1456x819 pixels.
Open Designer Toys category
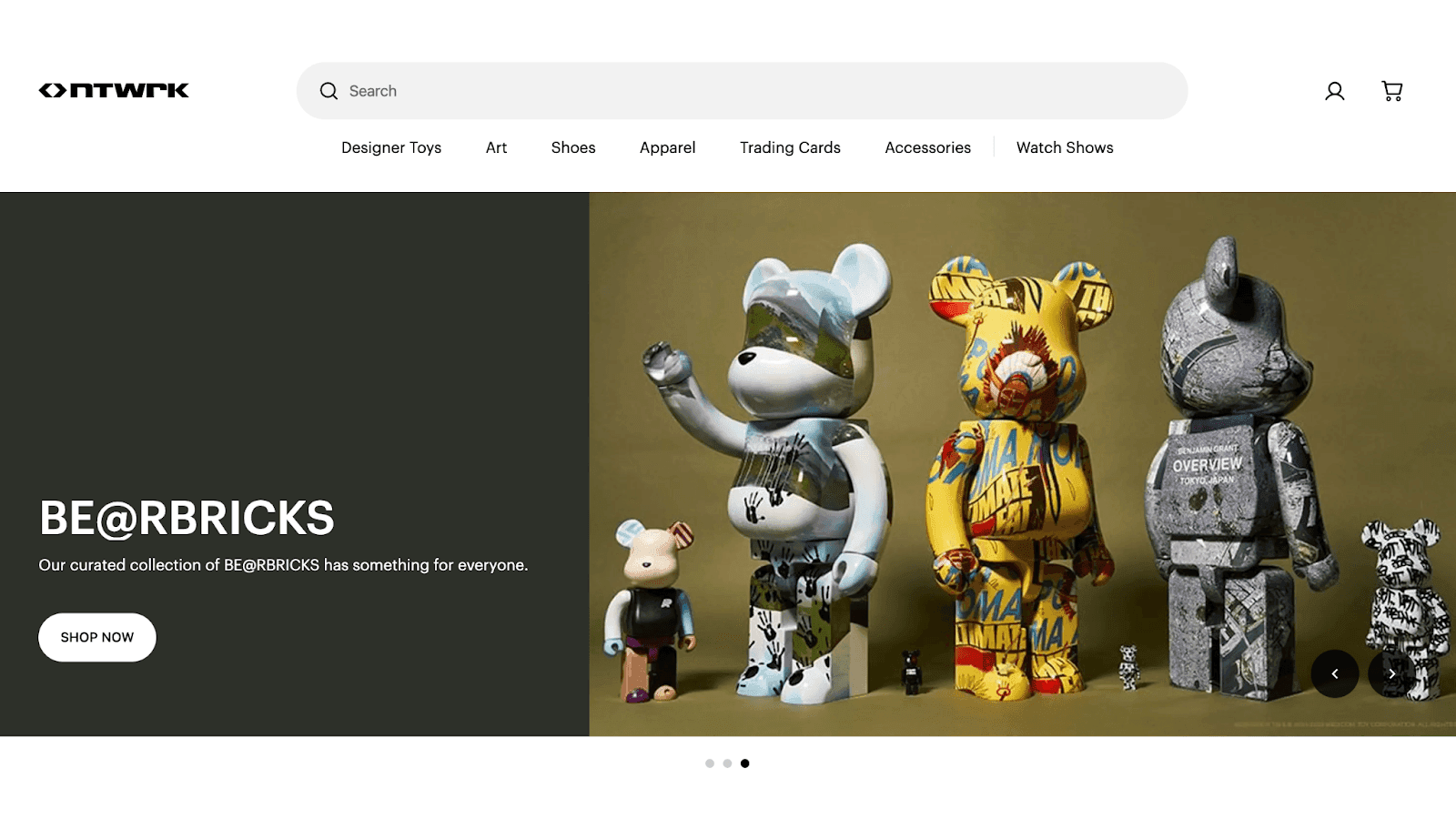tap(391, 147)
